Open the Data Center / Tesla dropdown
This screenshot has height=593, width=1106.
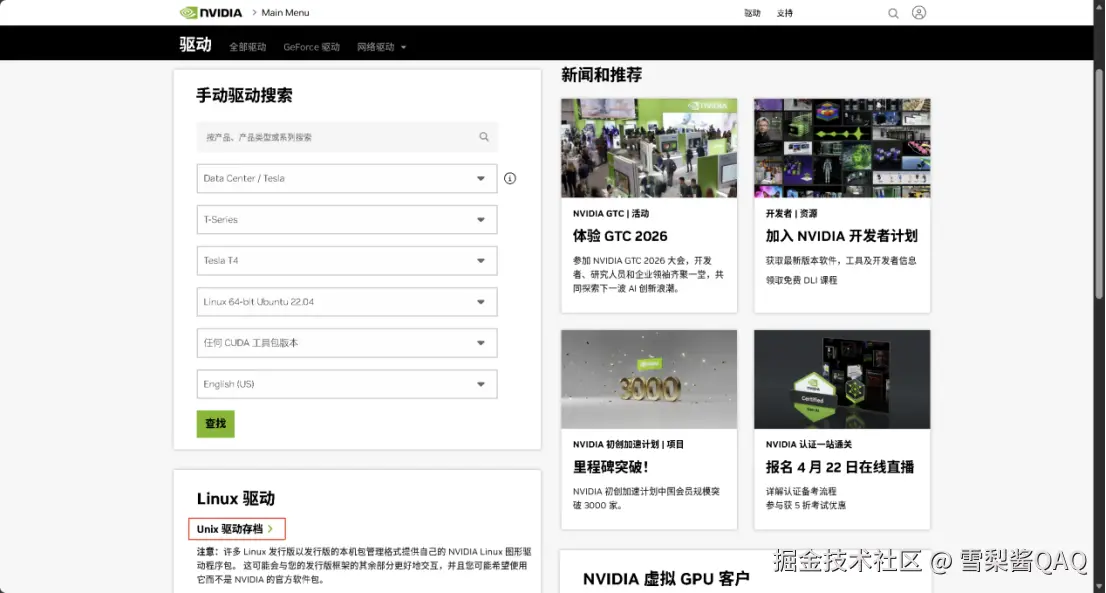coord(347,178)
